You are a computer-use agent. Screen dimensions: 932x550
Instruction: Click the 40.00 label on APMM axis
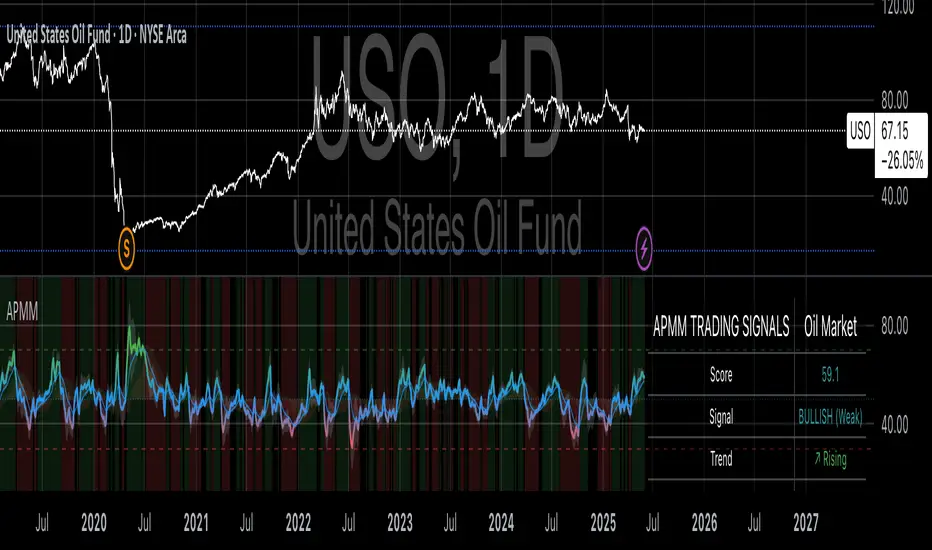pyautogui.click(x=895, y=425)
